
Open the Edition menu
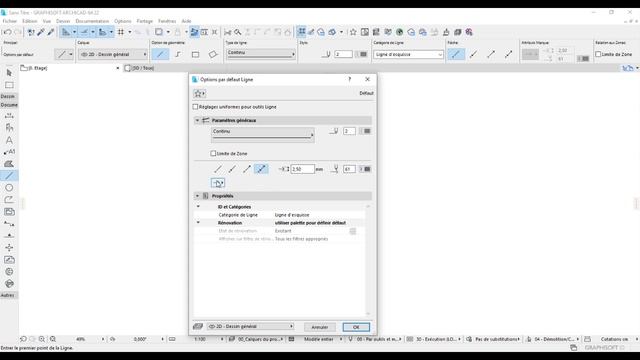pyautogui.click(x=29, y=21)
